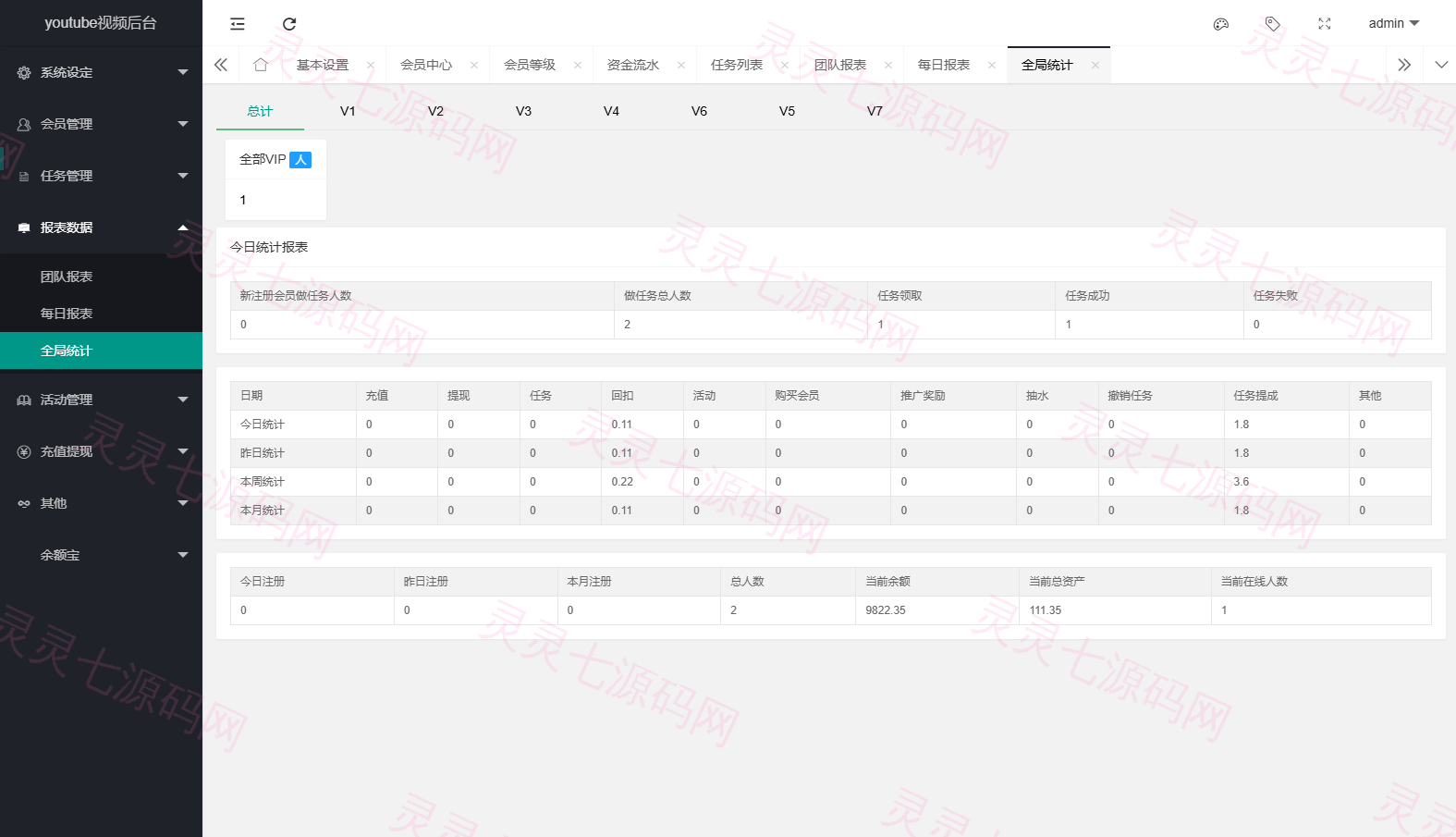Expand the 充值提现 sidebar menu
The height and width of the screenshot is (837, 1456).
(101, 451)
